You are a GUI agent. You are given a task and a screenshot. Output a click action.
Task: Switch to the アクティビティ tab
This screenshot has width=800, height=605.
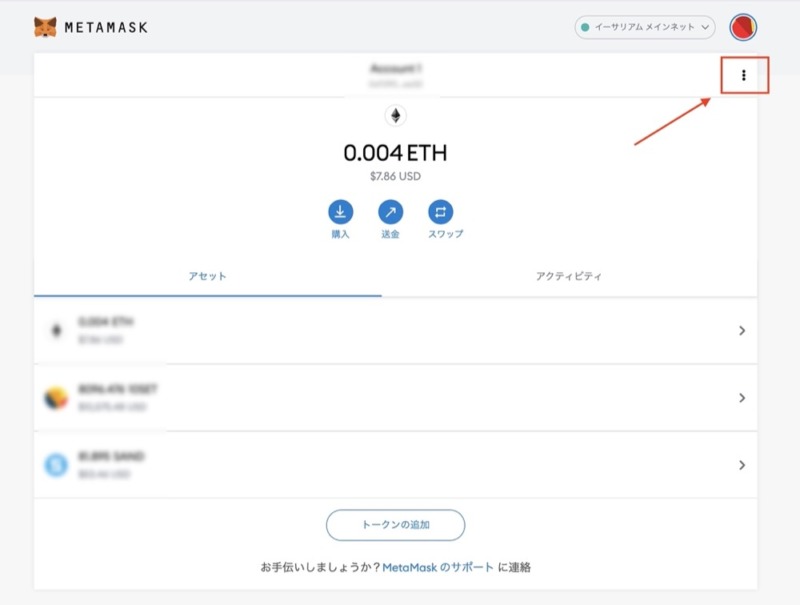[x=569, y=276]
